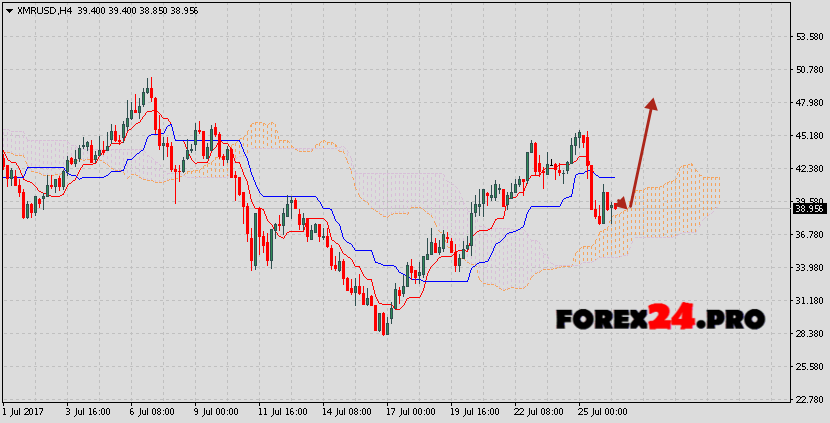
Task: Select the 25 Jul 00:00 time label
Action: coord(602,412)
